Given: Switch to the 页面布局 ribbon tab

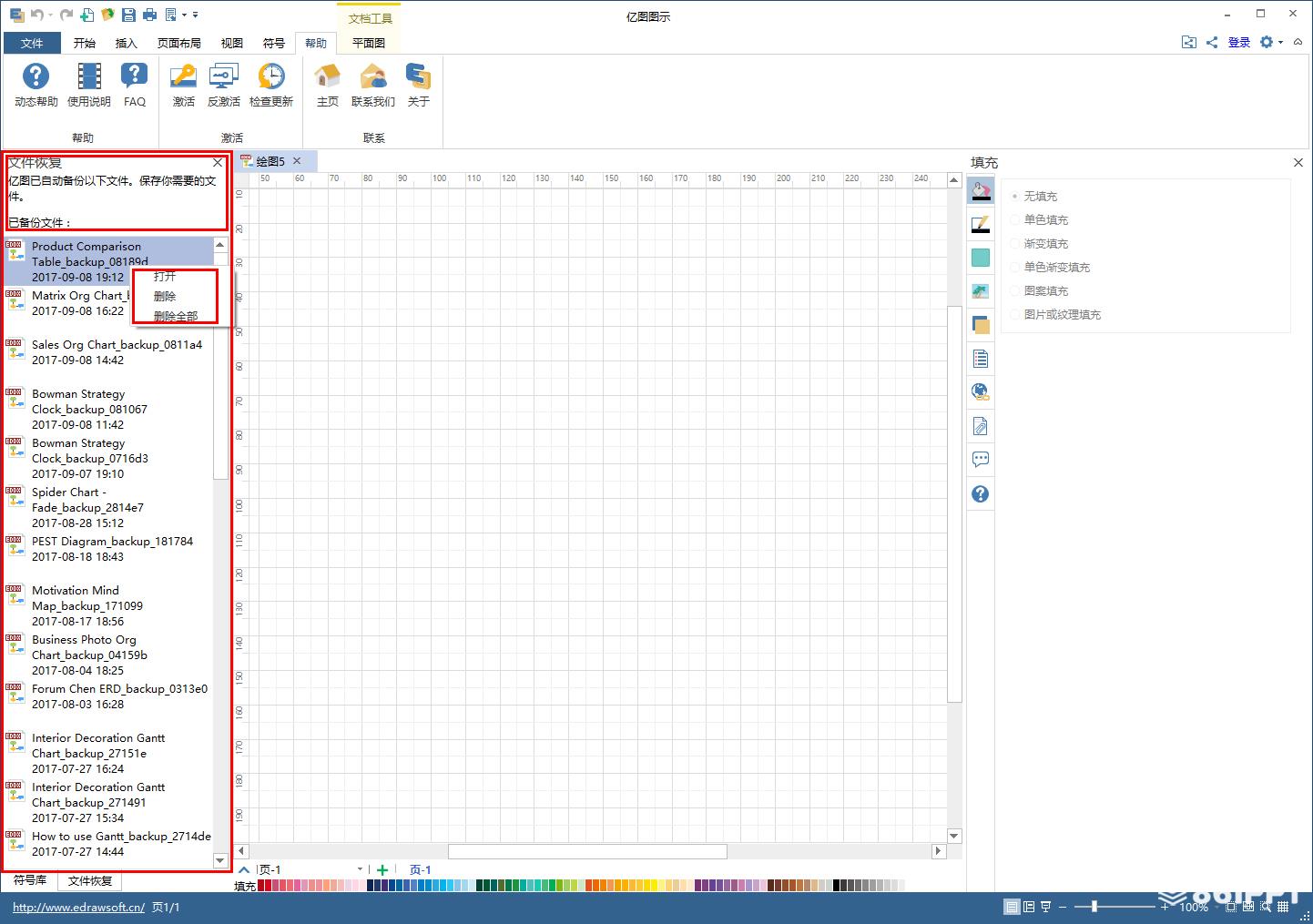Looking at the screenshot, I should [178, 43].
